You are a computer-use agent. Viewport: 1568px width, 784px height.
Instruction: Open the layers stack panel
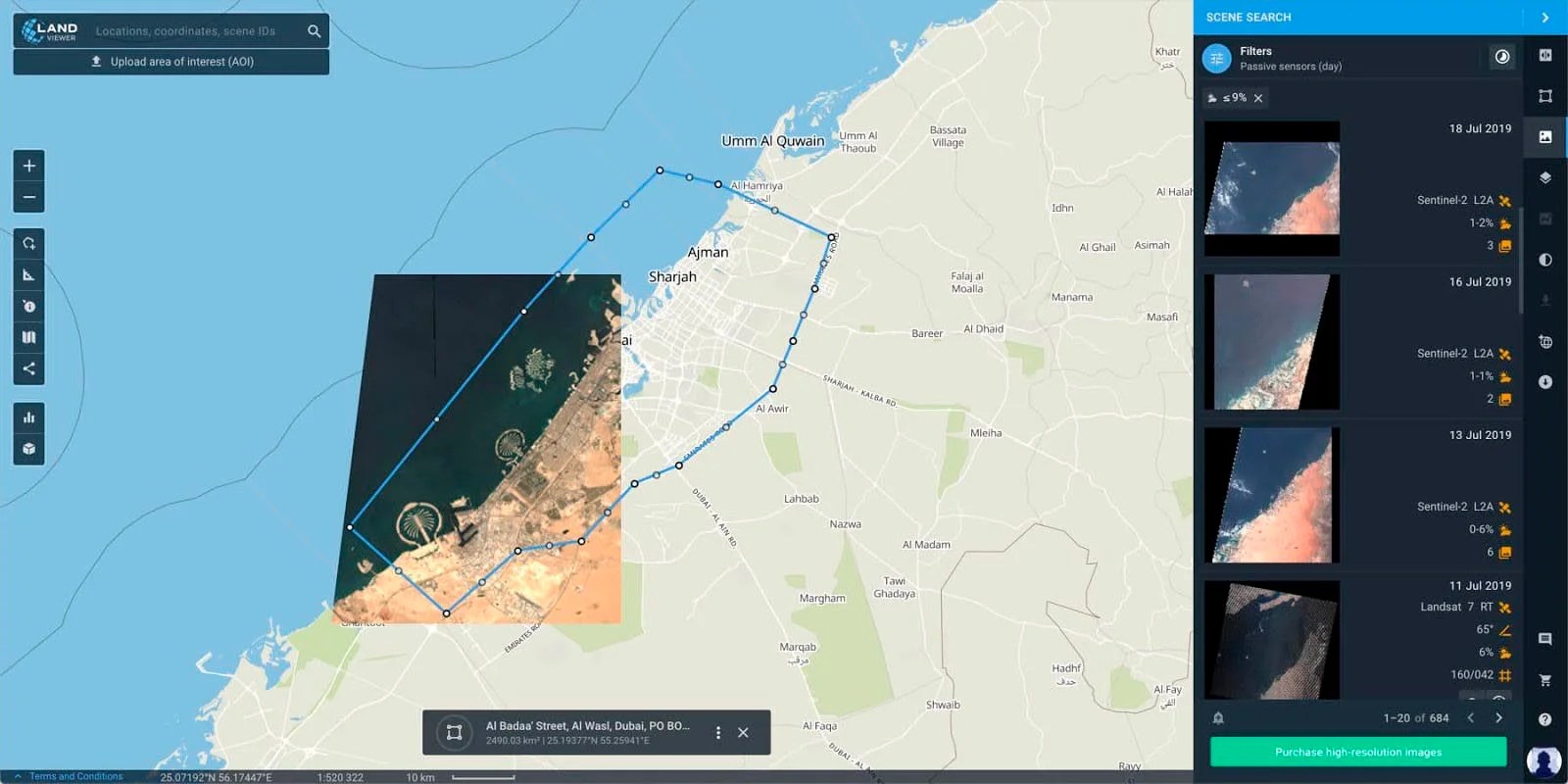(1545, 177)
